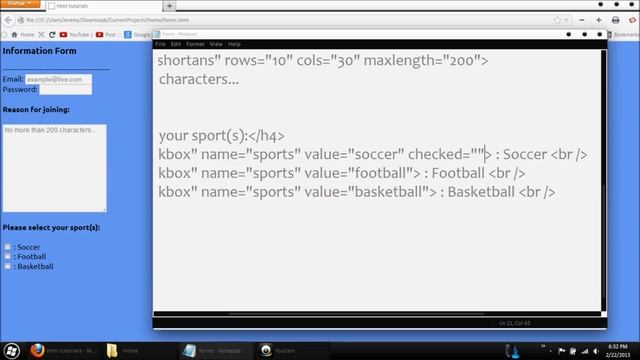
Task: Click the maxlength="200" code line
Action: click(x=323, y=60)
